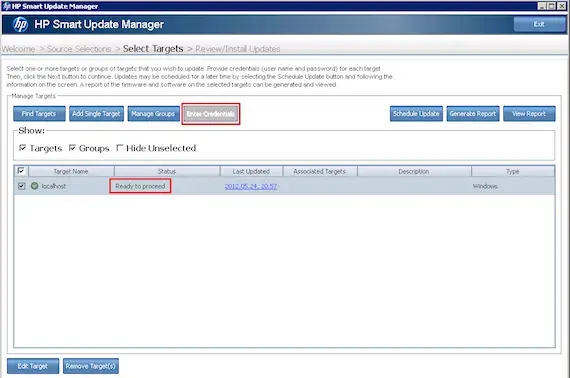Click the 'Ready to proceed' status cell
The height and width of the screenshot is (378, 570).
pyautogui.click(x=140, y=186)
